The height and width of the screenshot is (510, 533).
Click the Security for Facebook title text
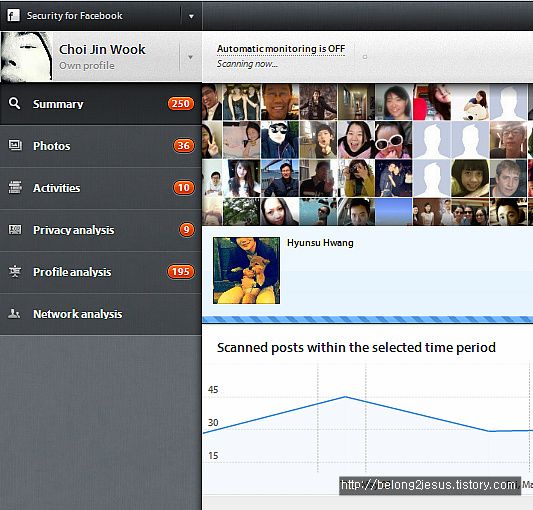coord(74,16)
